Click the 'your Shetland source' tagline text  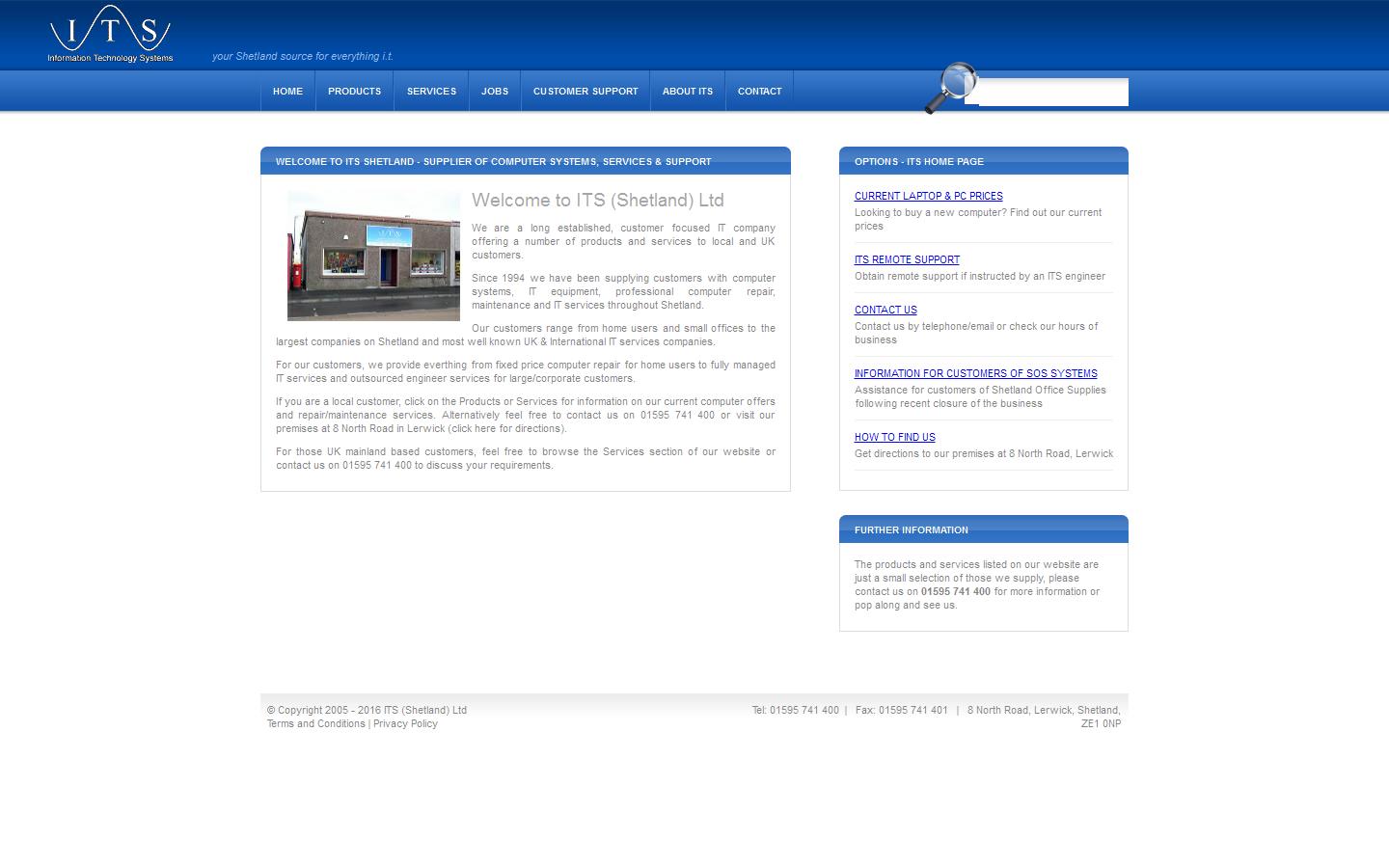[303, 56]
